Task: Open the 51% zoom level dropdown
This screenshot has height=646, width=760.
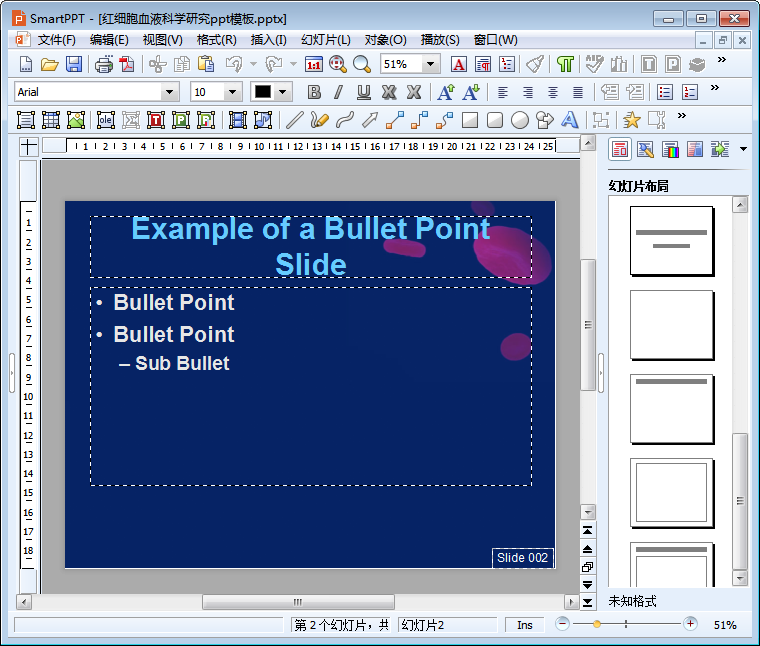Action: [430, 64]
